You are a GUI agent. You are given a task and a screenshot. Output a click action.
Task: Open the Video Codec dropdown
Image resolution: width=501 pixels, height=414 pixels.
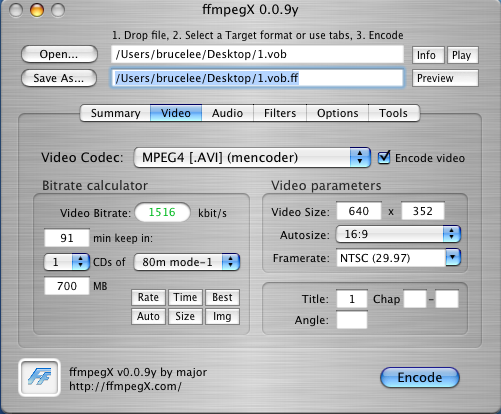click(252, 157)
